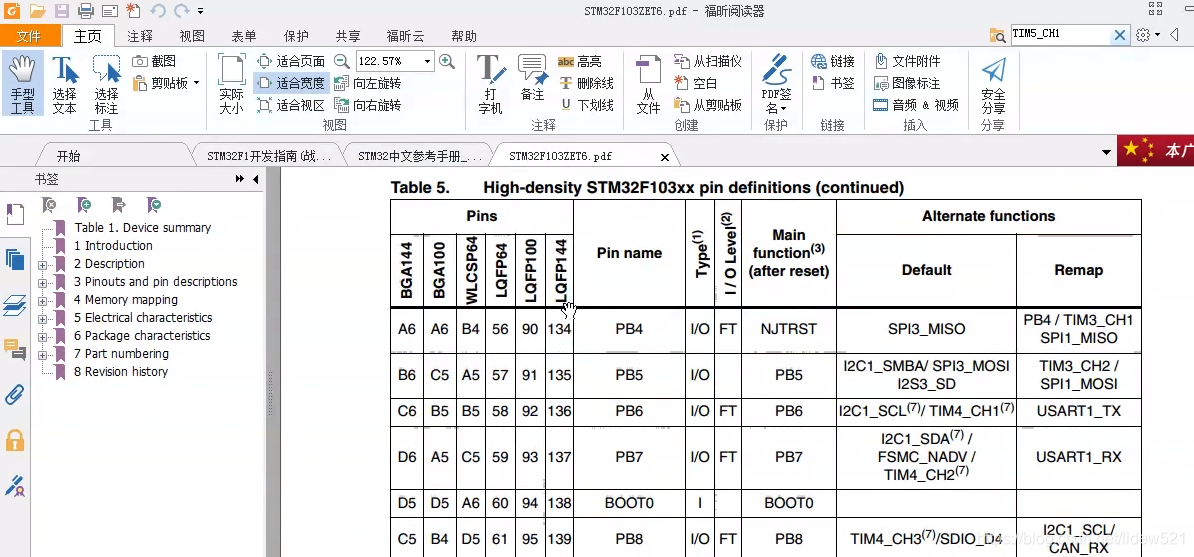The image size is (1194, 557).
Task: Add a Note comment (备注)
Action: (x=532, y=78)
